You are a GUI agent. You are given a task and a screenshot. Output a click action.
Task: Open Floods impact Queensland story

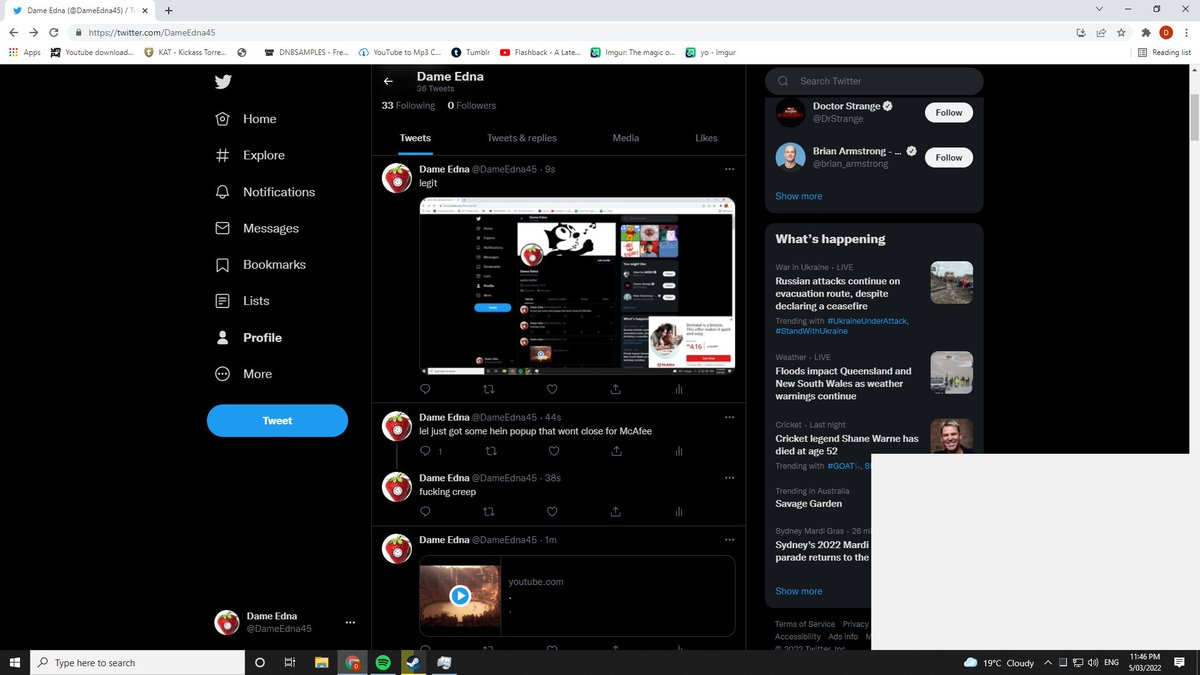(x=844, y=383)
